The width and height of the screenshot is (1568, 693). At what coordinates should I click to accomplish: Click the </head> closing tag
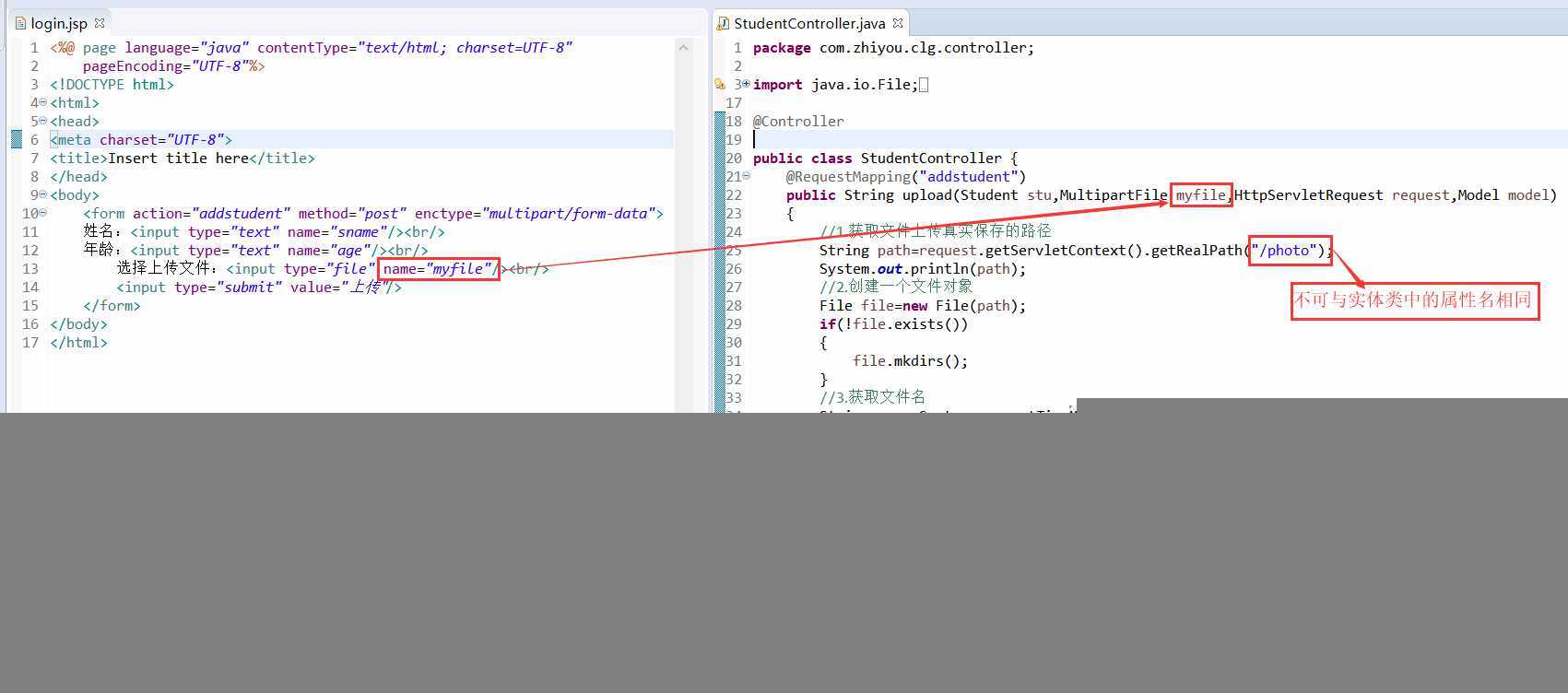(x=78, y=177)
